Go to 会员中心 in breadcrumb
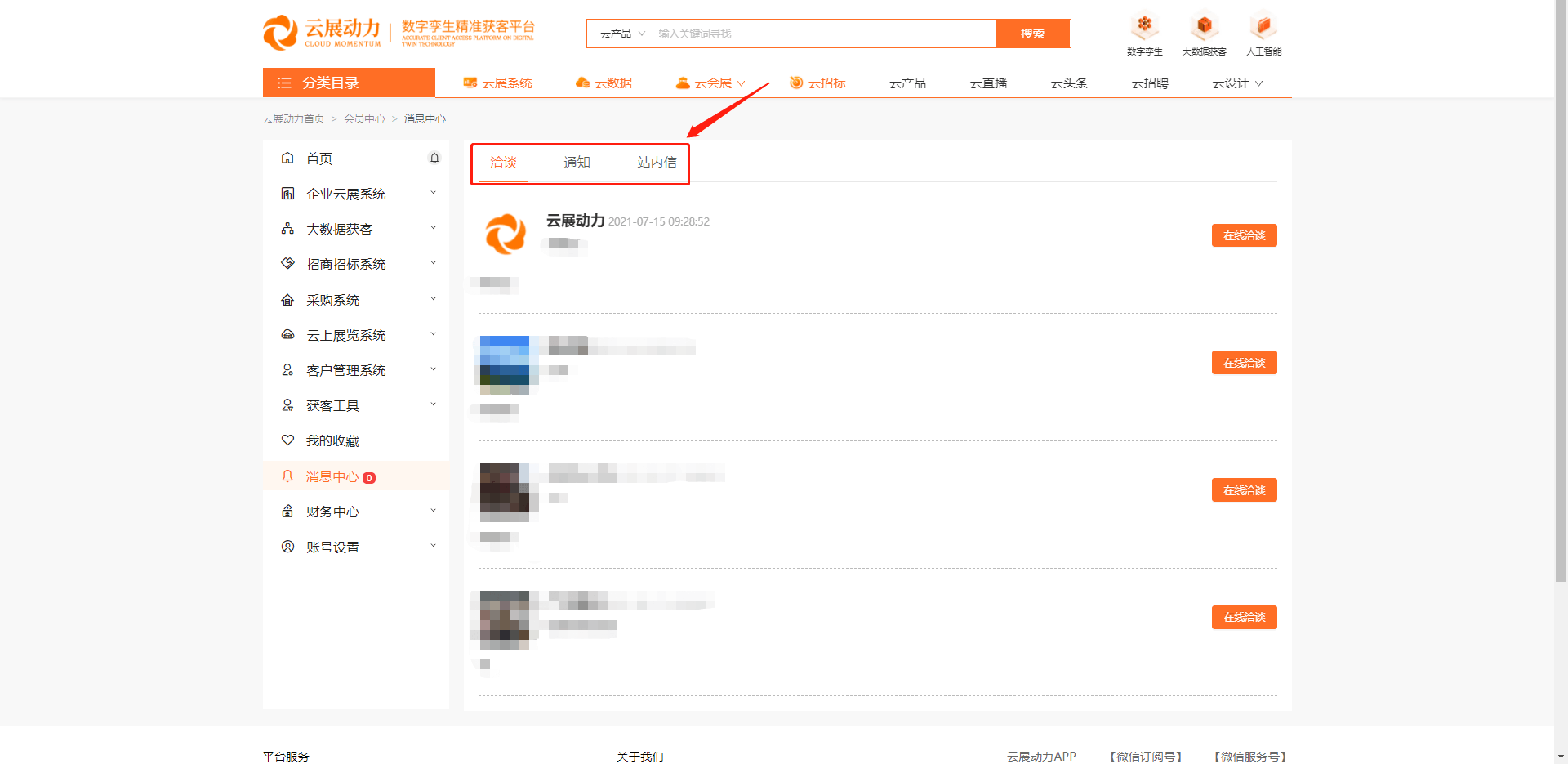This screenshot has height=764, width=1568. (x=364, y=119)
